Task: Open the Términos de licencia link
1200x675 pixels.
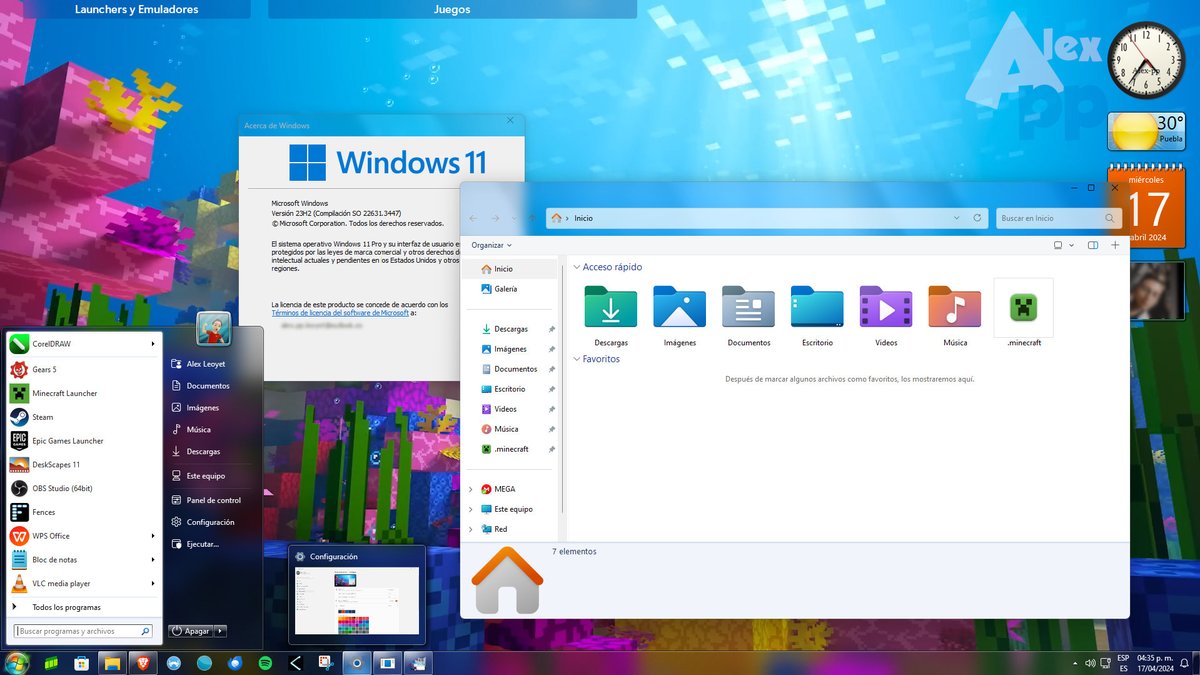Action: click(x=340, y=313)
